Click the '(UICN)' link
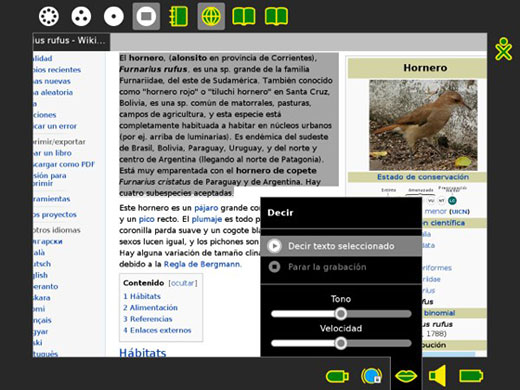 tap(459, 212)
